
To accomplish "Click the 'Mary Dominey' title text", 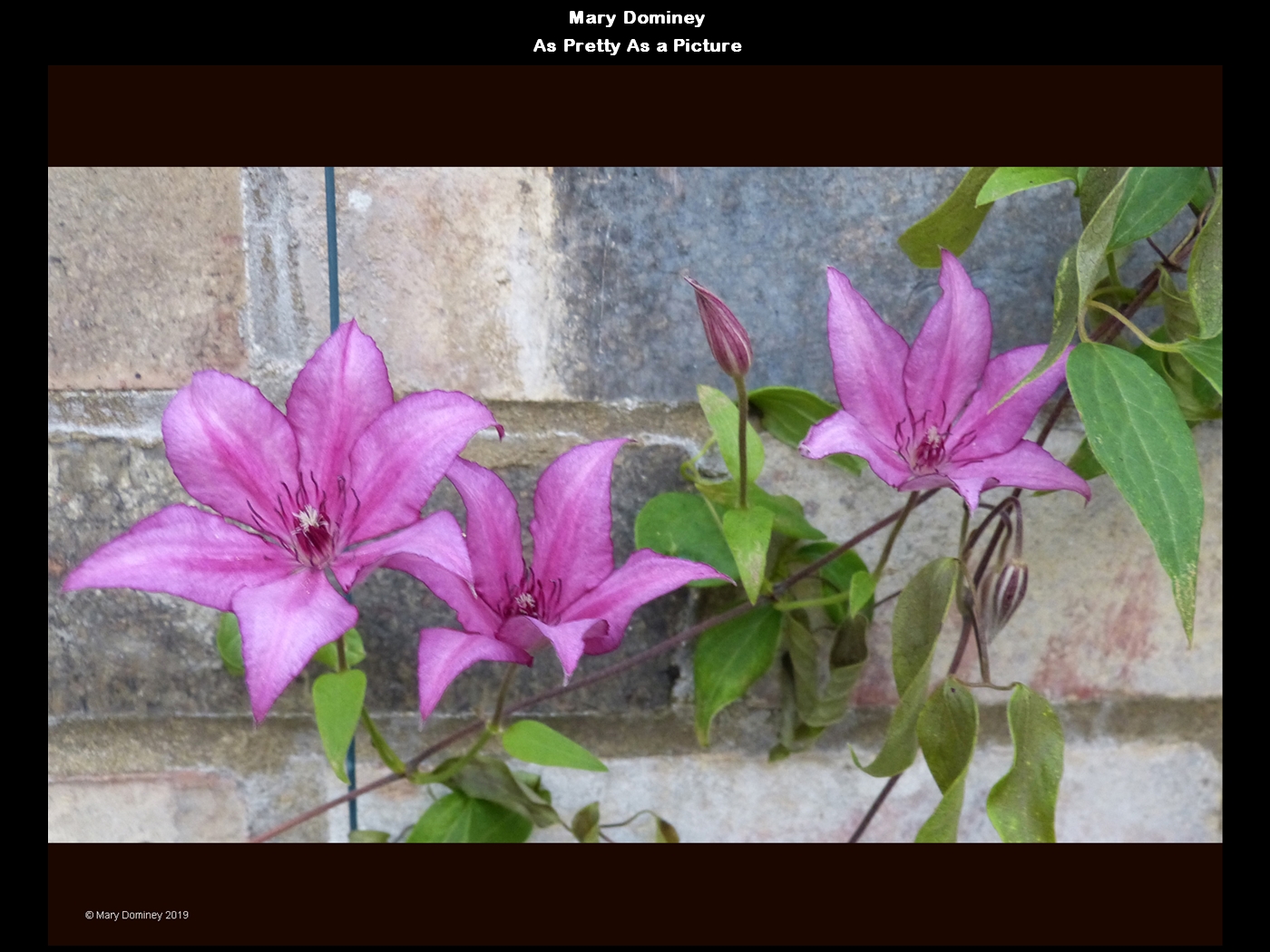I will (636, 18).
